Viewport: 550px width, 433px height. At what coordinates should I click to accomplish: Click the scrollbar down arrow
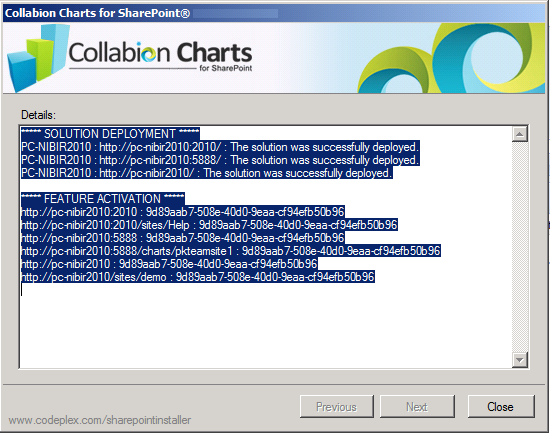pyautogui.click(x=519, y=360)
